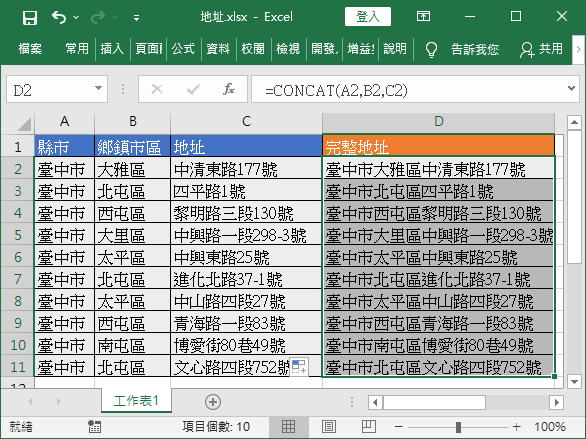This screenshot has width=586, height=439.
Task: Zoom out with the minus button
Action: coord(399,427)
